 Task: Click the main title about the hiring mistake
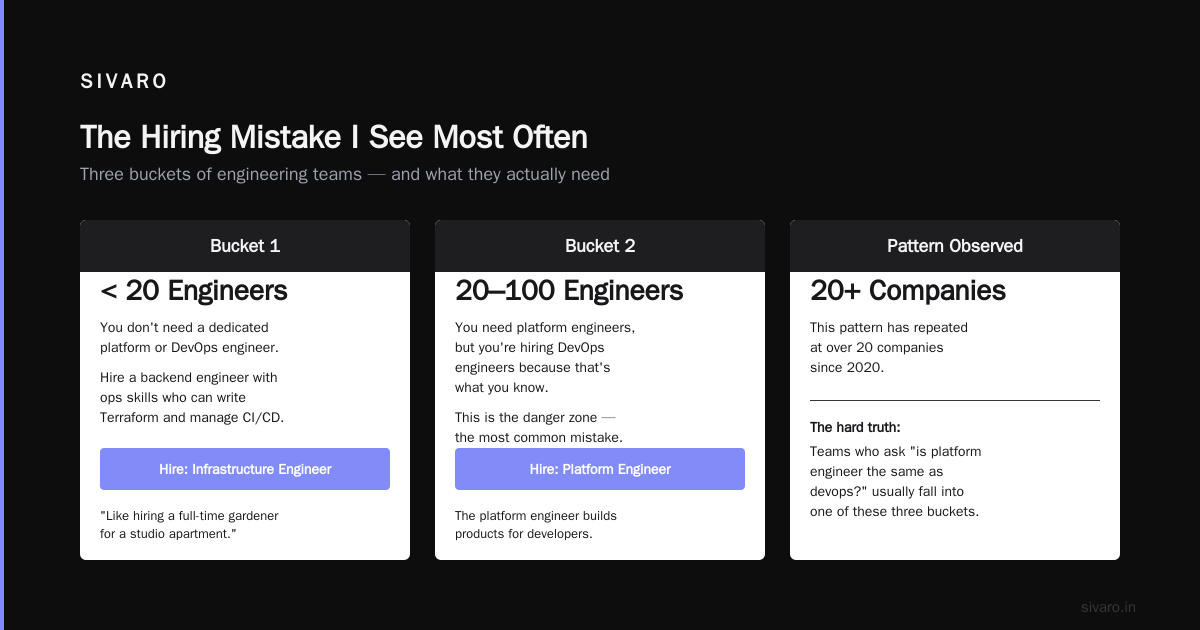[x=334, y=137]
